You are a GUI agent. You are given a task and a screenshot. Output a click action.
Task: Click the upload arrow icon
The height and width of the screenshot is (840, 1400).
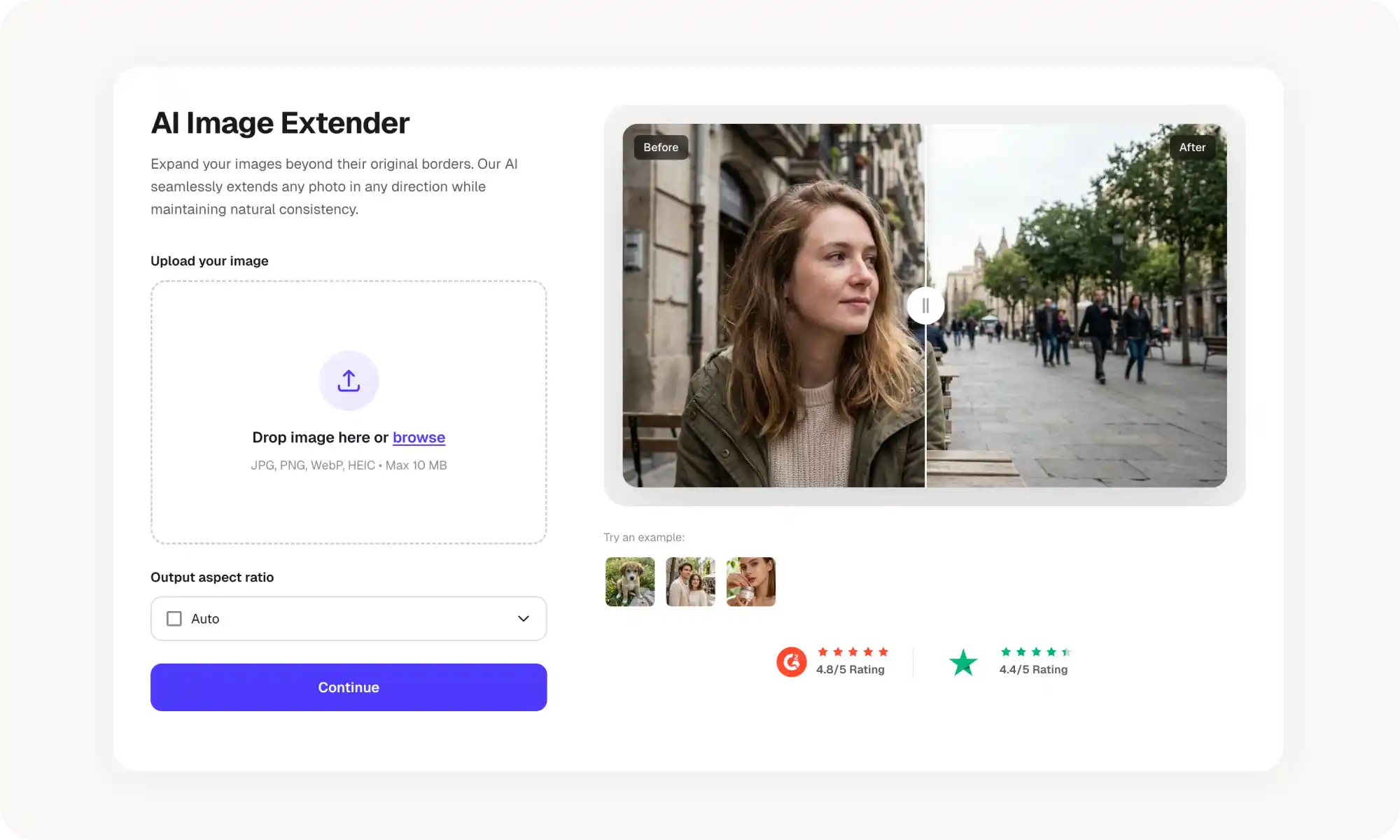click(x=349, y=381)
